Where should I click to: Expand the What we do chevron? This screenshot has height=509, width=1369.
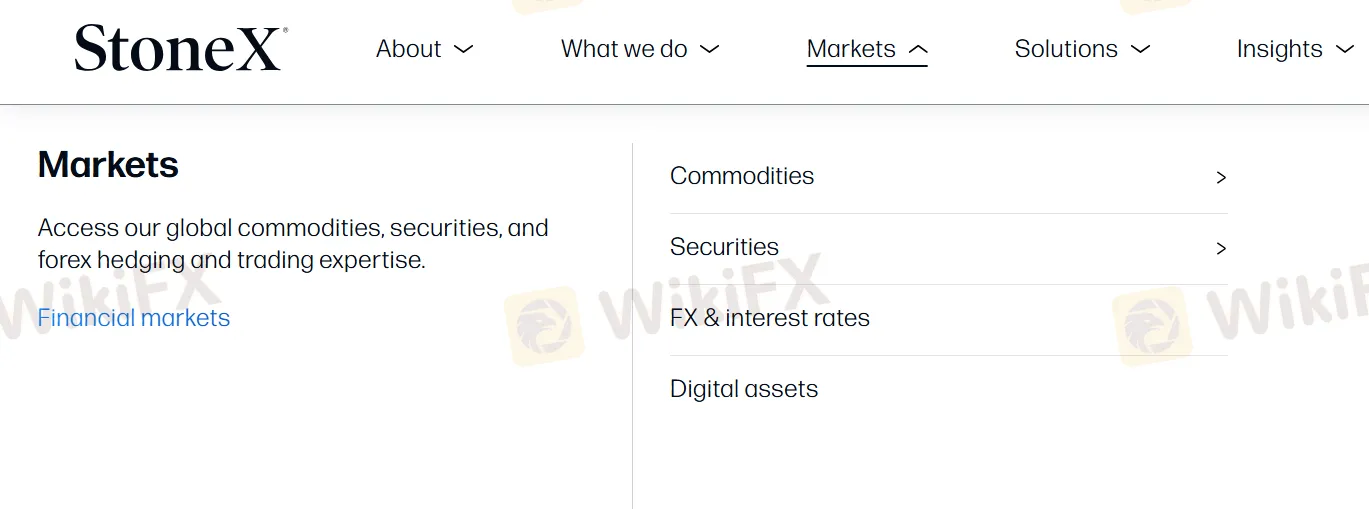pos(709,49)
